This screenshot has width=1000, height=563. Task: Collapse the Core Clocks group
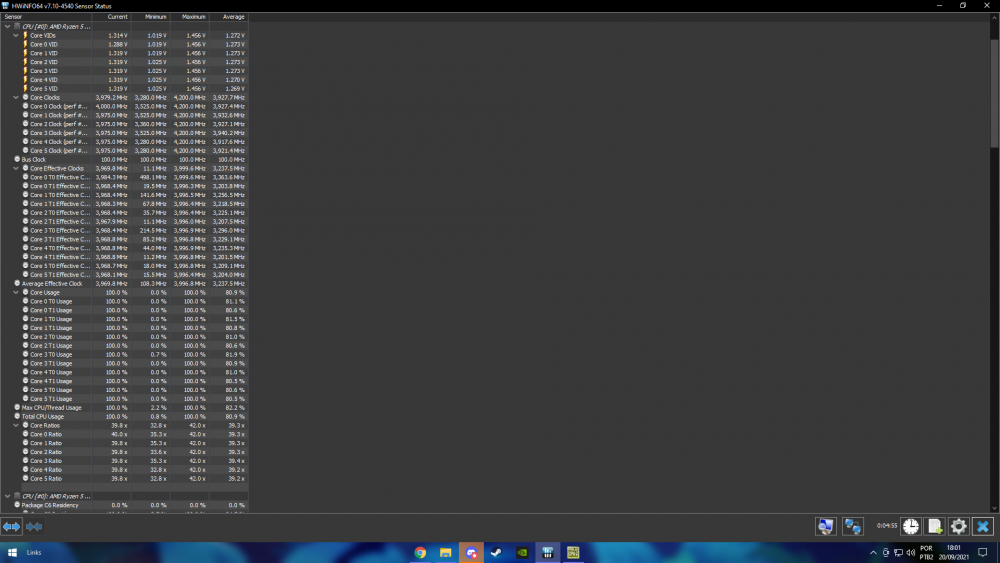point(16,98)
